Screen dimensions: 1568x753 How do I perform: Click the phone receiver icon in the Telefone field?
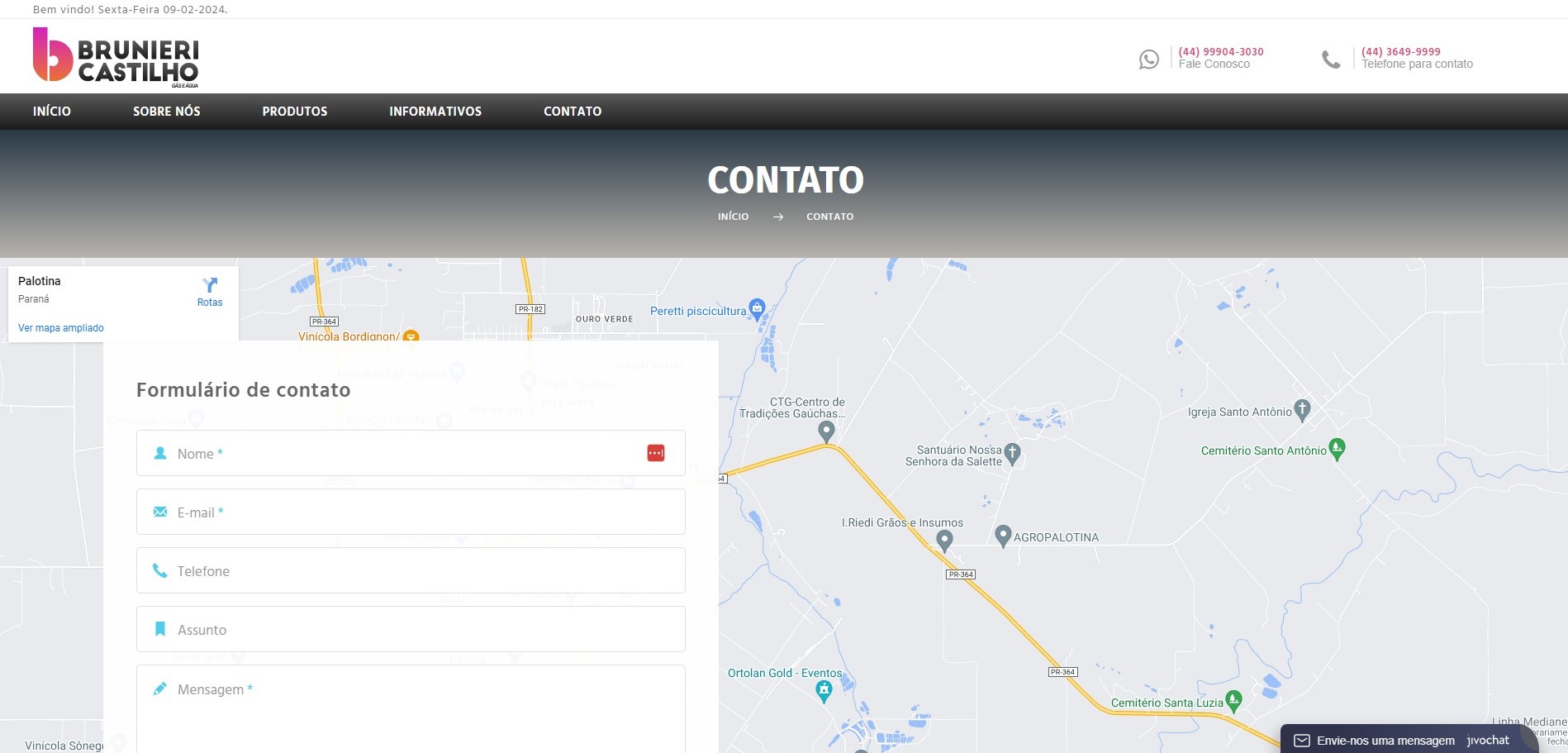coord(159,570)
